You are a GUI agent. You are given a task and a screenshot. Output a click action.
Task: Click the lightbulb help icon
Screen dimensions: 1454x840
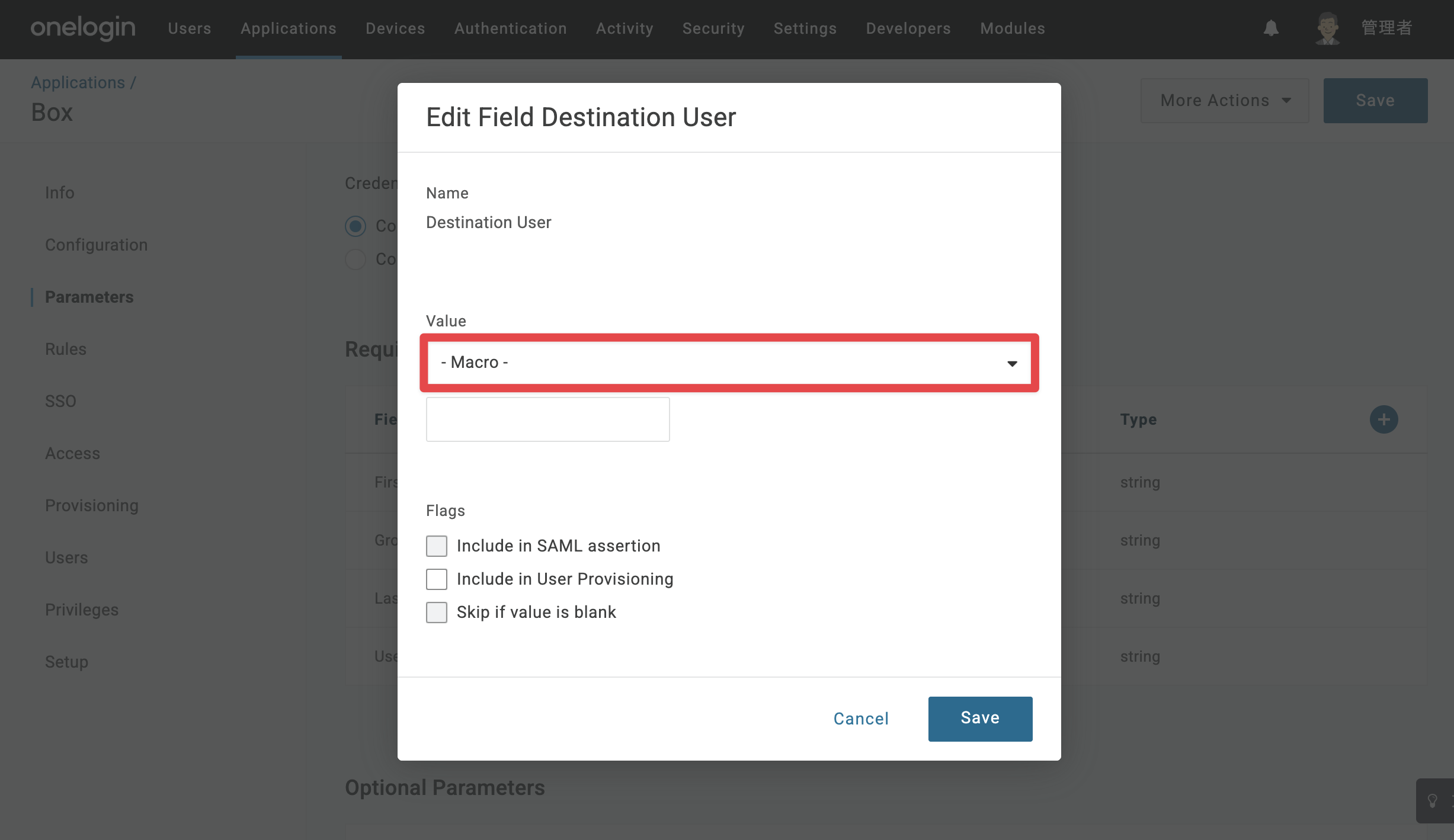click(x=1433, y=801)
